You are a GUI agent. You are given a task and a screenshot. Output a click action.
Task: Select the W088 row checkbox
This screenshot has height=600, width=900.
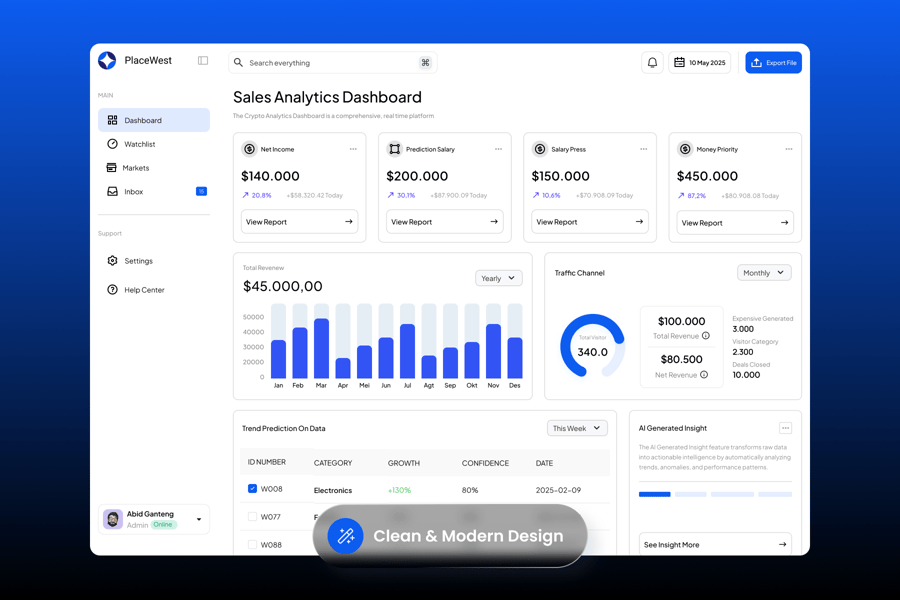pos(252,545)
